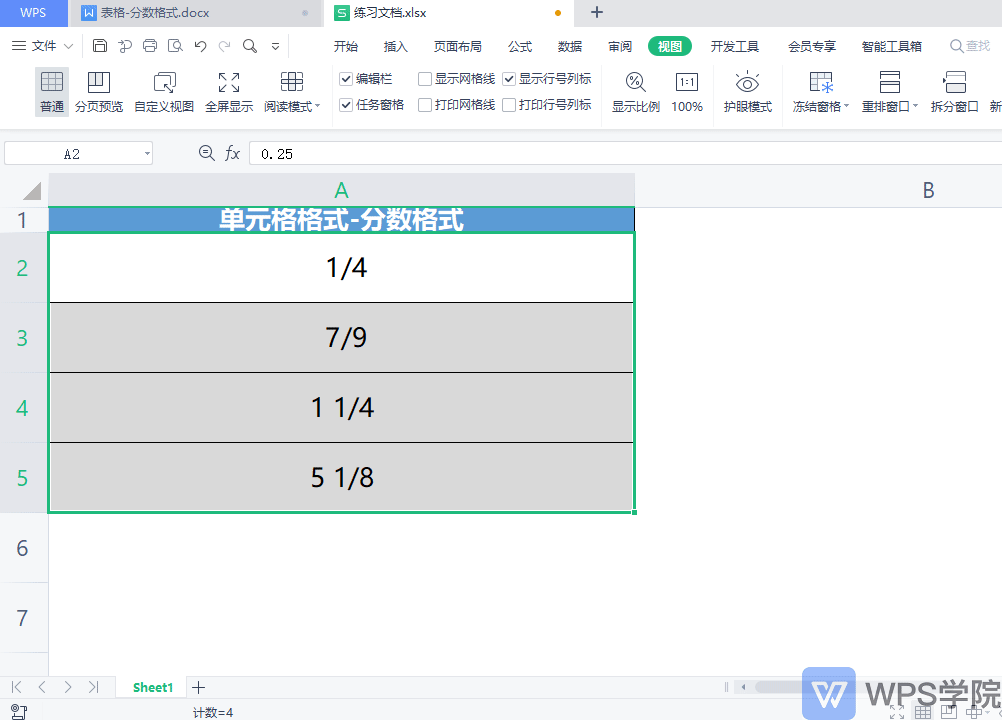Click 拆分窗口 split window icon
1002x720 pixels.
[954, 82]
